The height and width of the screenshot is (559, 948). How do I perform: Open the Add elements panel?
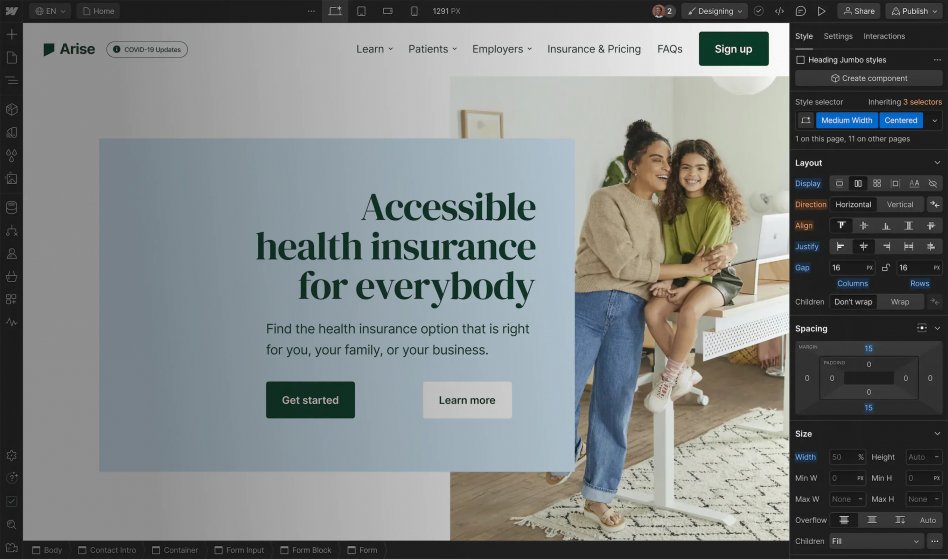point(11,34)
